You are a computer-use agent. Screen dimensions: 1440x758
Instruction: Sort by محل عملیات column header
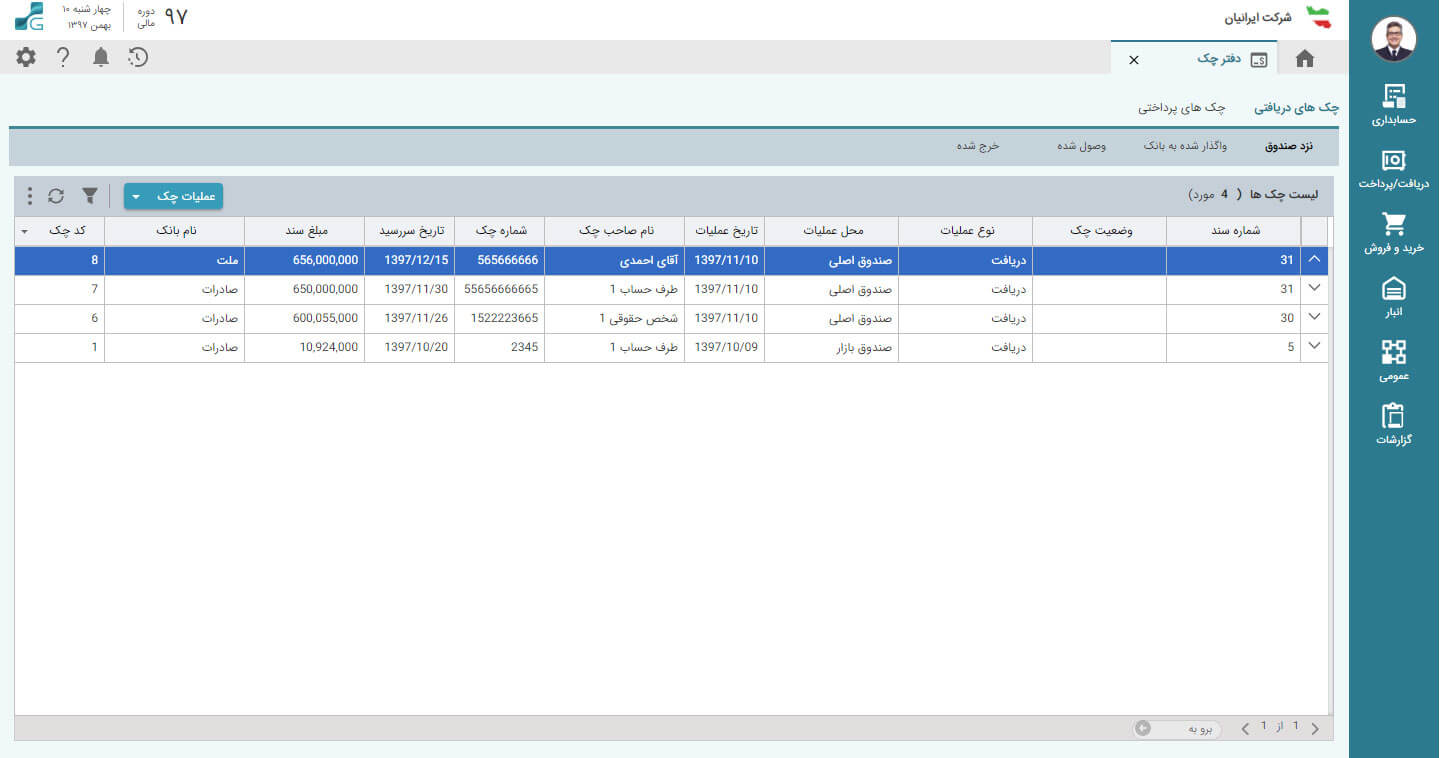[x=831, y=230]
